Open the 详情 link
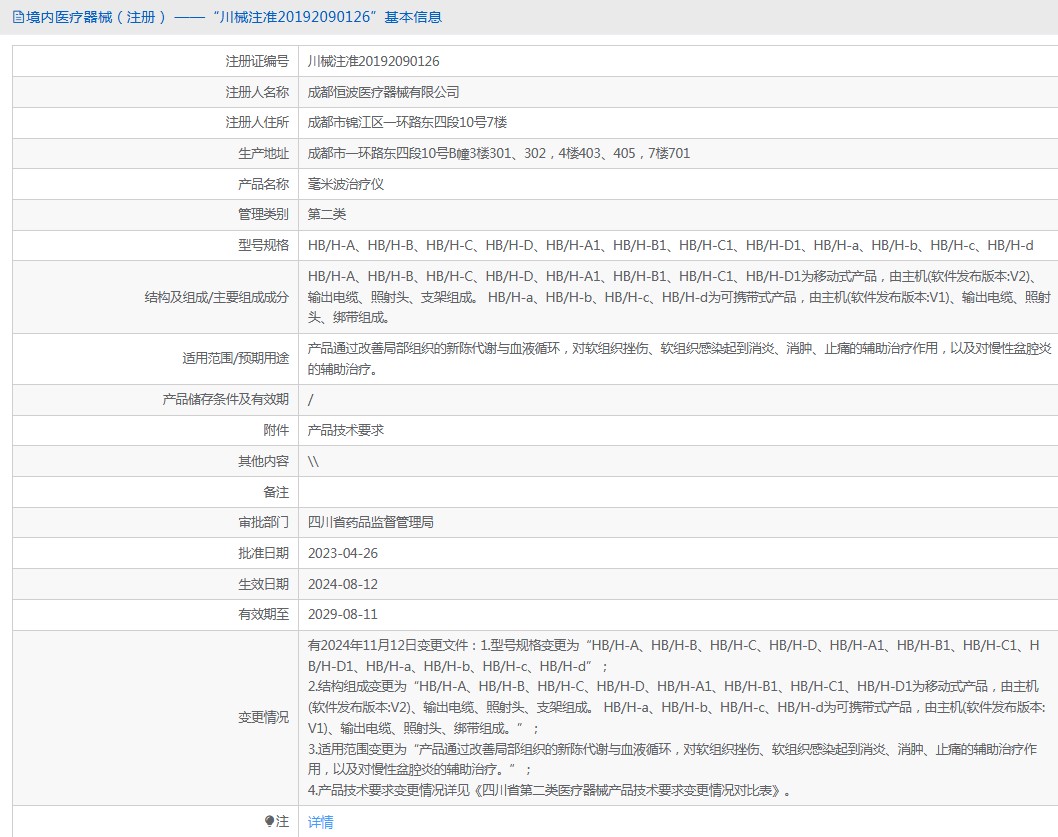Viewport: 1058px width, 837px height. click(x=321, y=822)
